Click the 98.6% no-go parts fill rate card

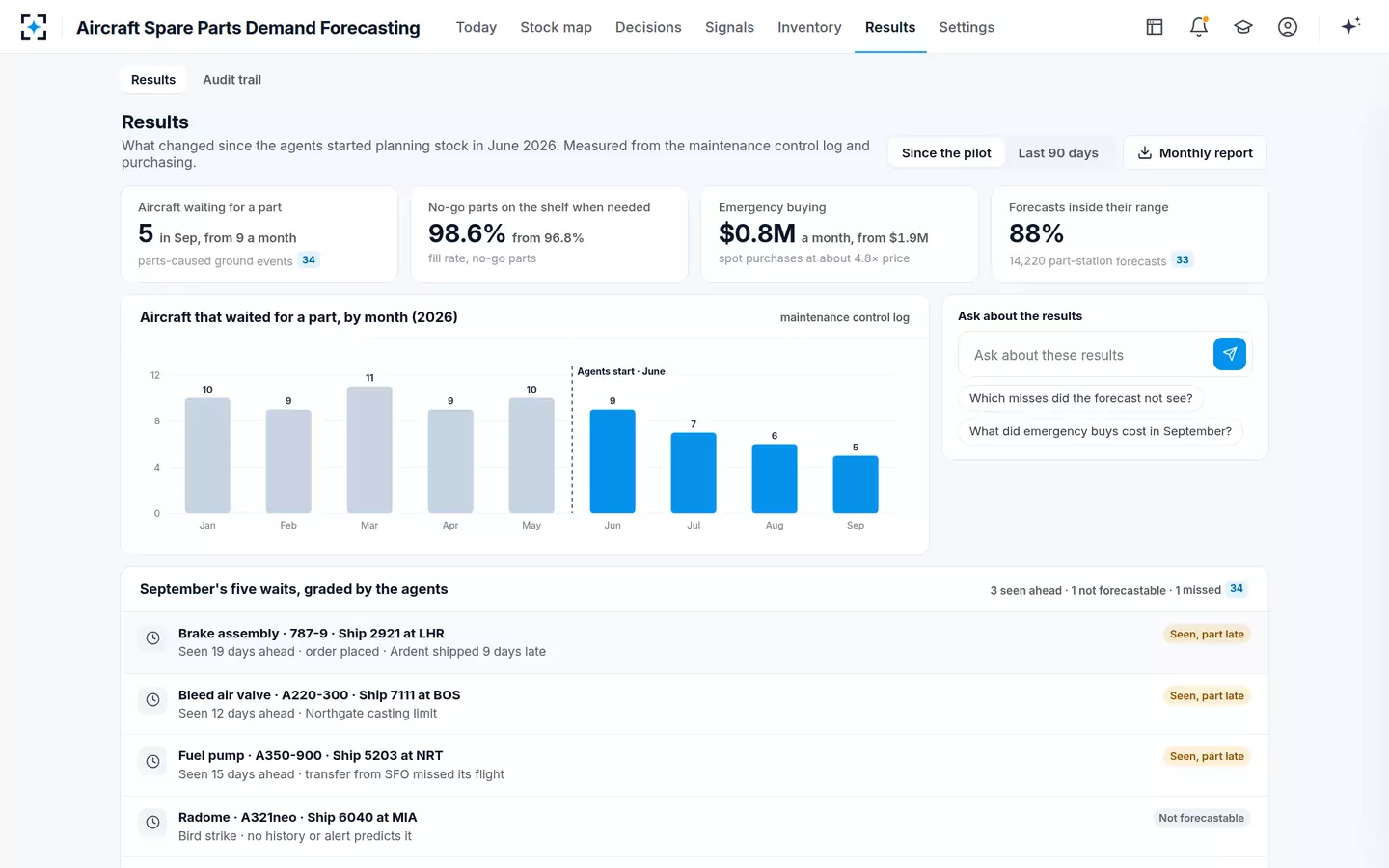550,234
